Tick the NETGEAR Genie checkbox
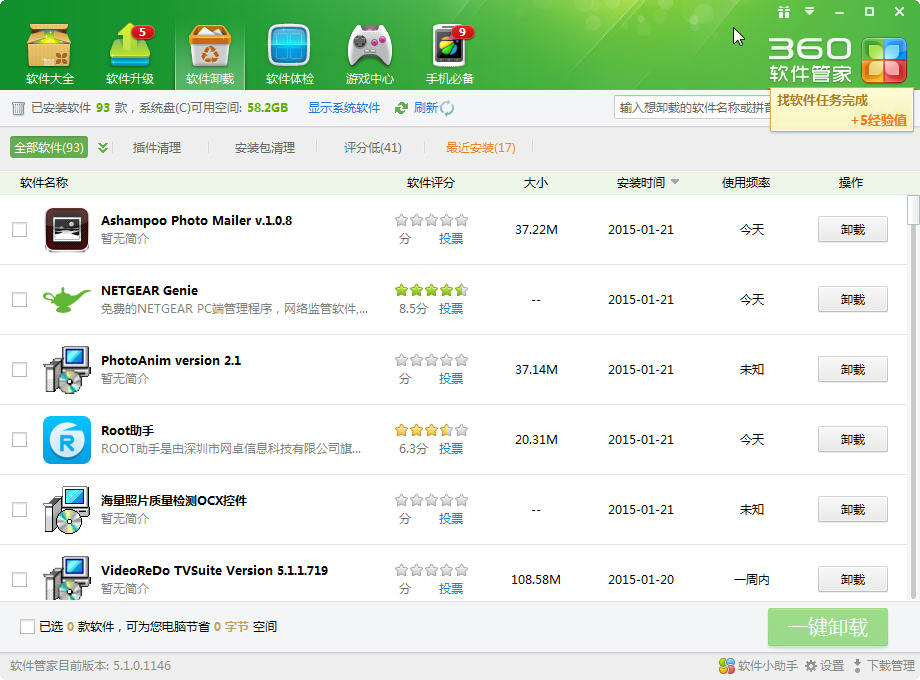The image size is (920, 680). pos(19,300)
